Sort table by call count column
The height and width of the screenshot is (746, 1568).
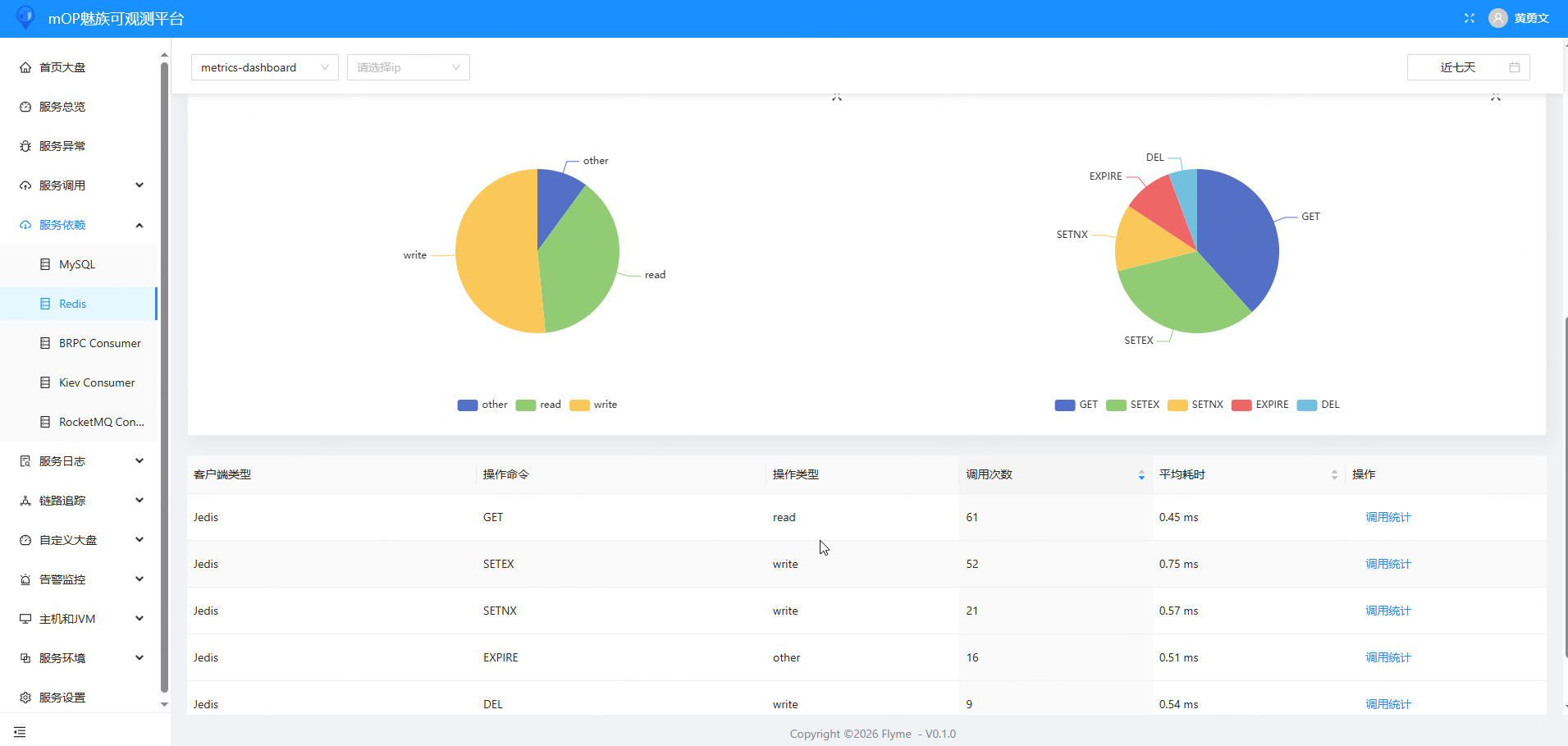click(1141, 474)
